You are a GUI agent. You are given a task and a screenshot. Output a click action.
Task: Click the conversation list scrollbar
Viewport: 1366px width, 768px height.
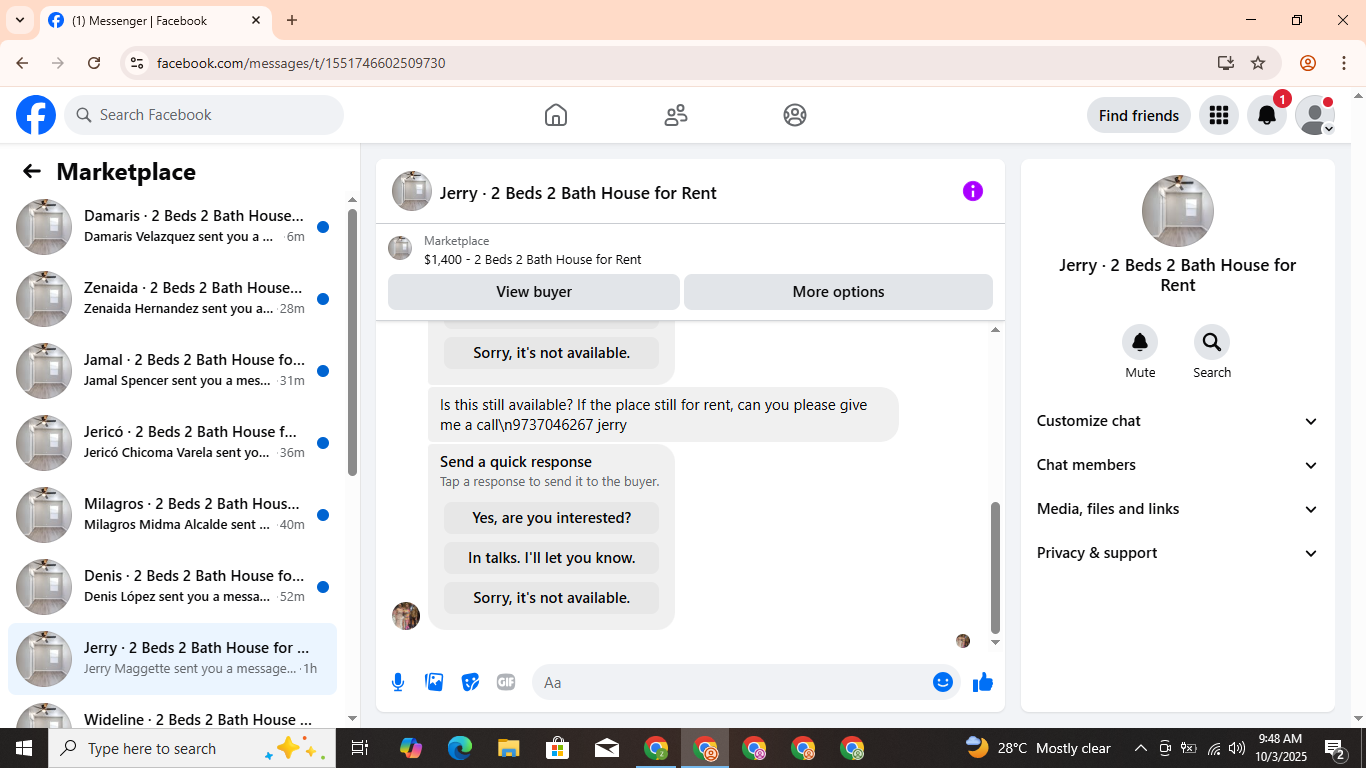[x=352, y=342]
